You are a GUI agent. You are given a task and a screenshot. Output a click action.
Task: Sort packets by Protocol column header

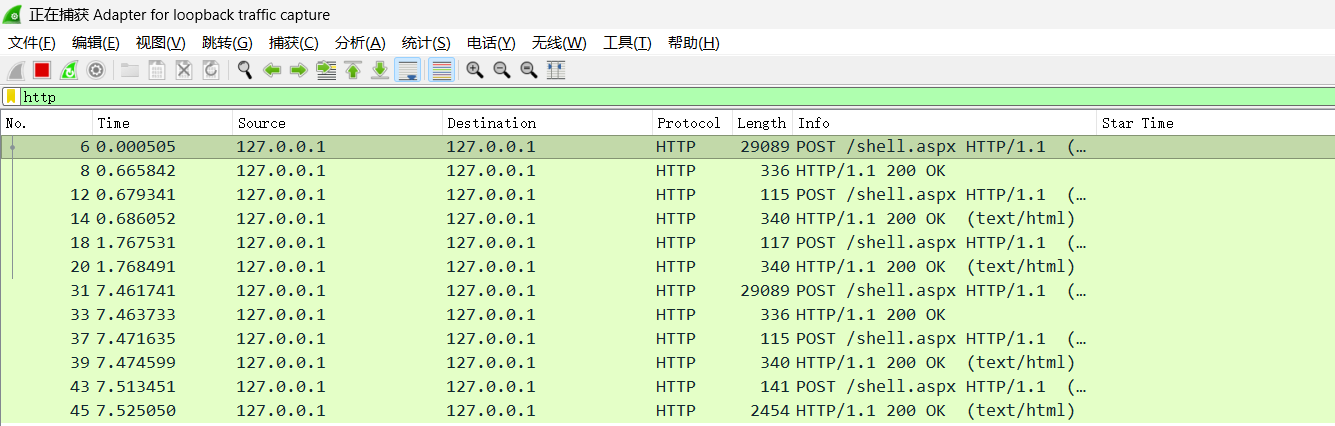click(688, 123)
